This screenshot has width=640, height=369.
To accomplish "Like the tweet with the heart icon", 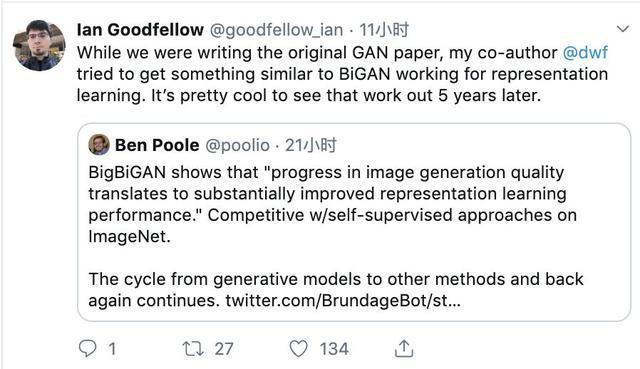I will tap(298, 349).
